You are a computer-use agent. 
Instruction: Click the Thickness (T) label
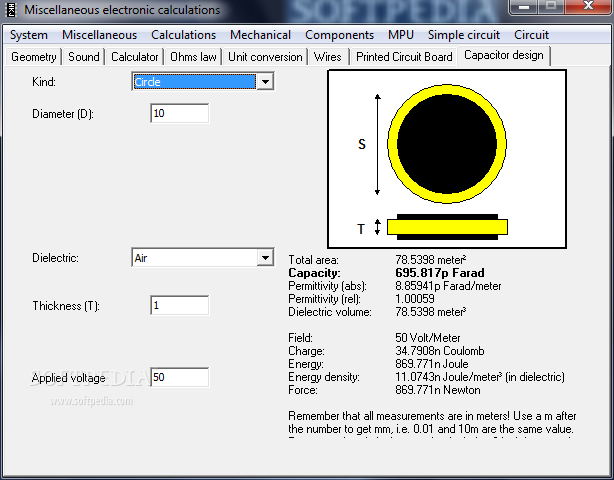click(x=66, y=306)
